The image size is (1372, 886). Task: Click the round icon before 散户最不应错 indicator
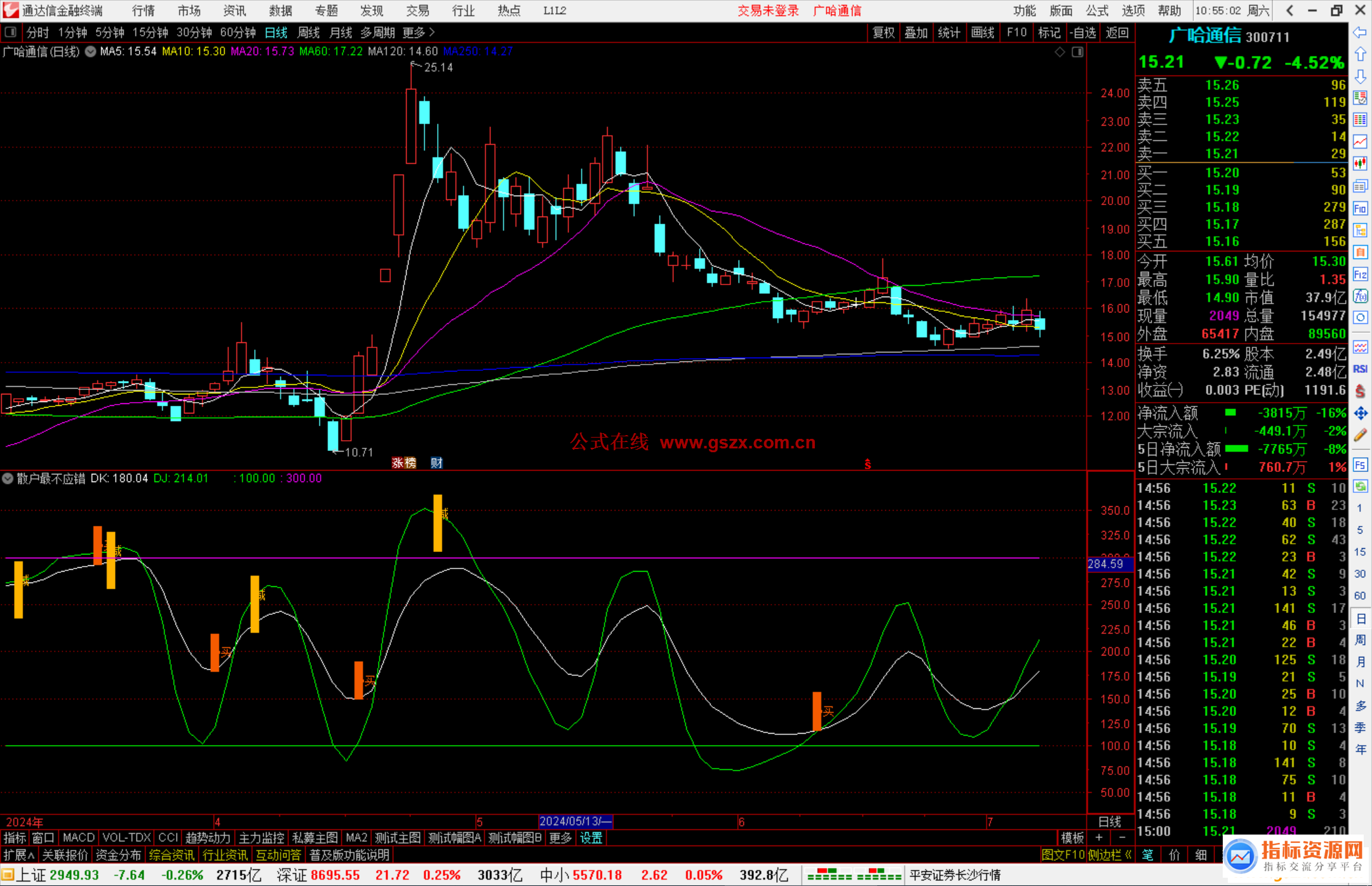pos(8,478)
